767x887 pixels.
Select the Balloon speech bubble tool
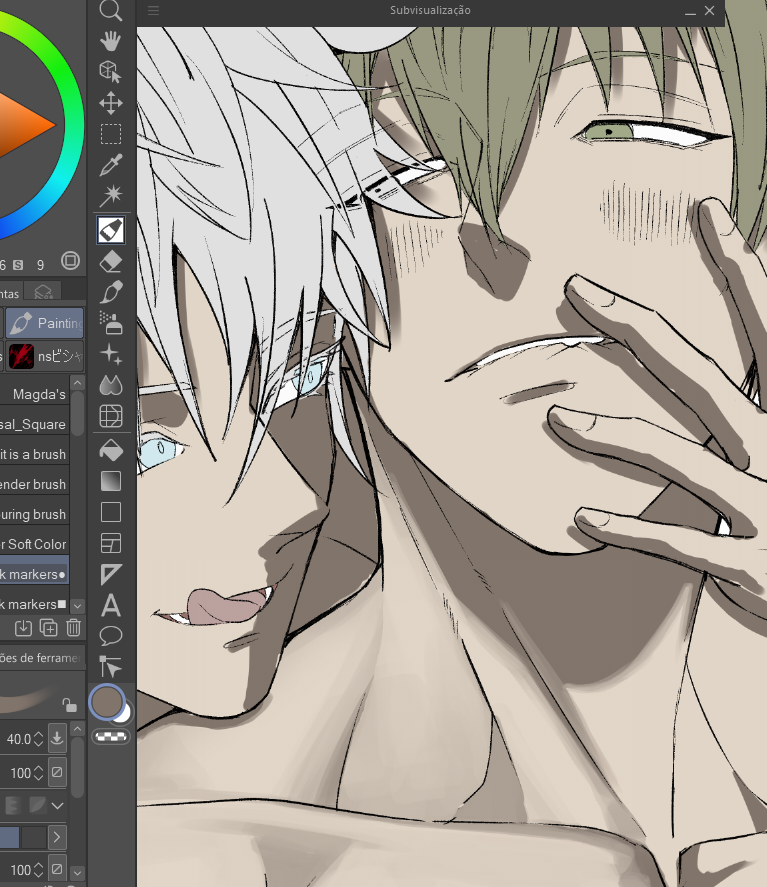pyautogui.click(x=110, y=636)
